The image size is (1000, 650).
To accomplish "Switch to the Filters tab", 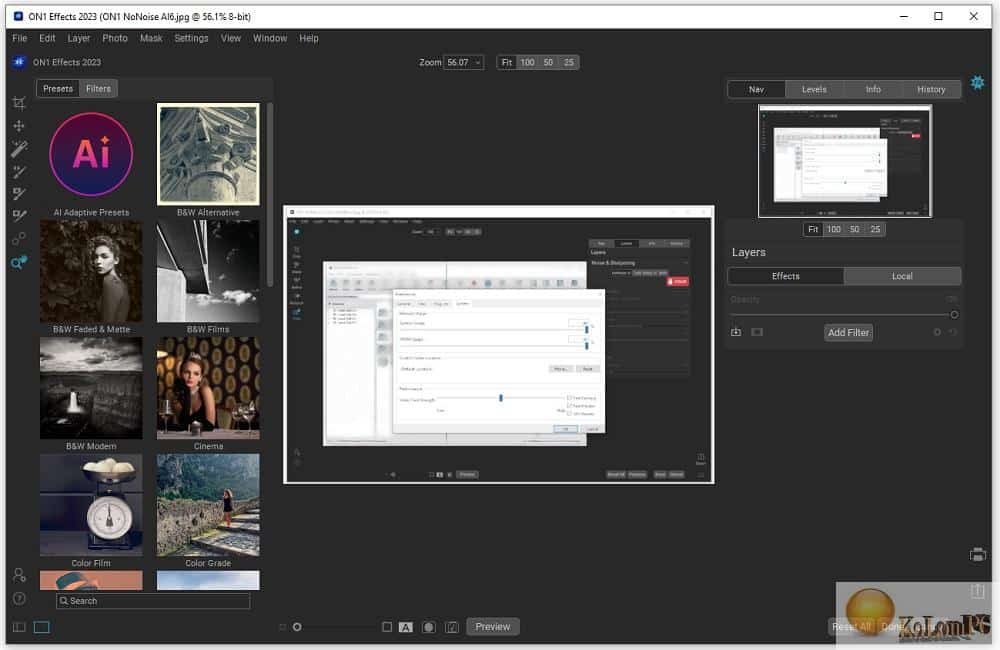I will pyautogui.click(x=98, y=89).
